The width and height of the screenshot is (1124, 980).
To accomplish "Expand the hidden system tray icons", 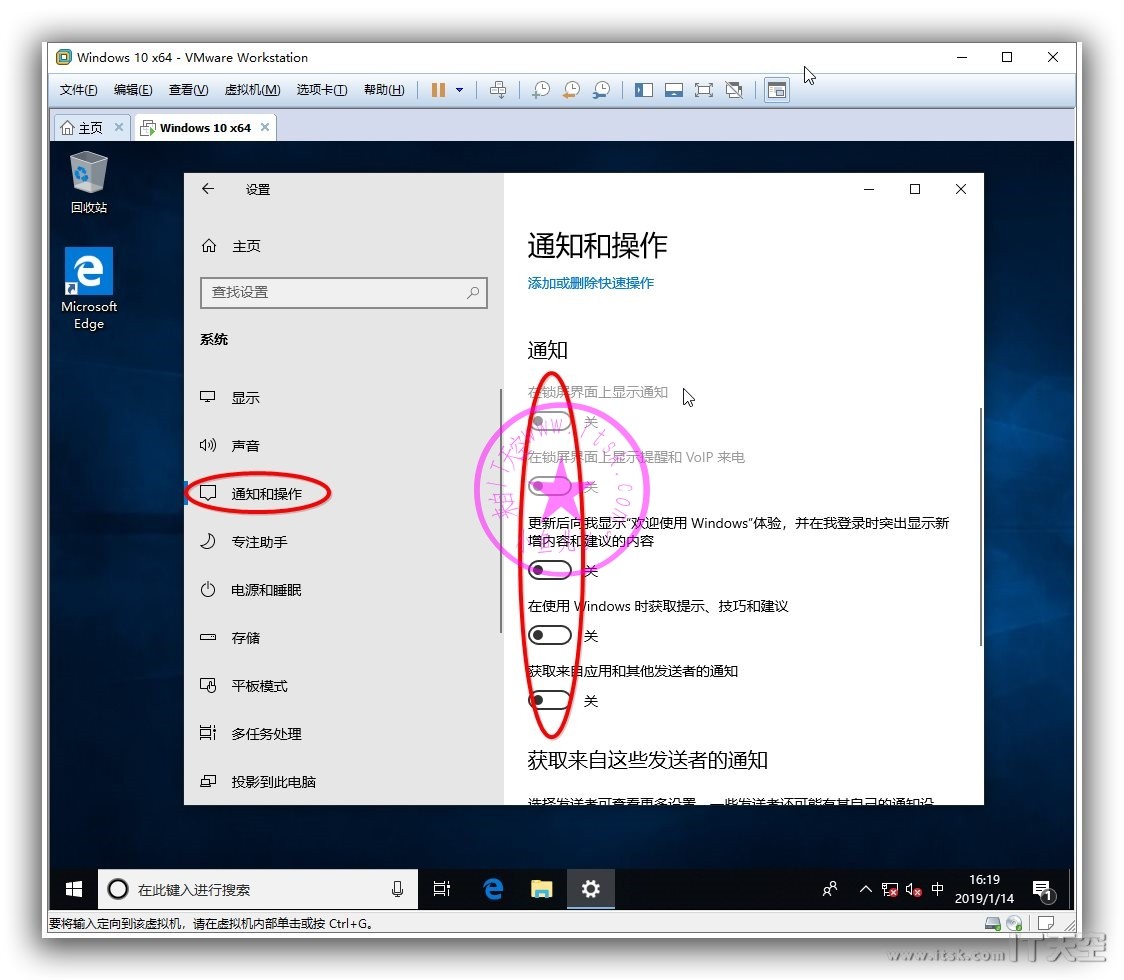I will click(x=865, y=890).
